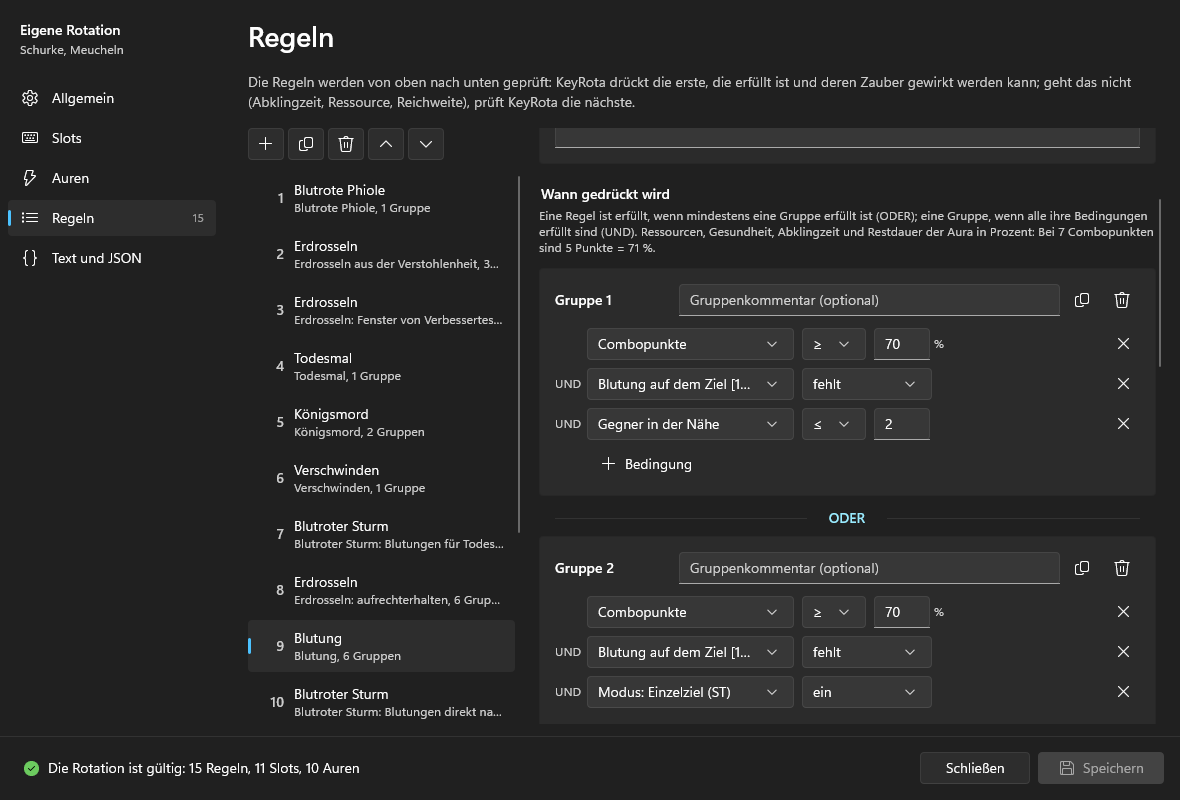This screenshot has width=1180, height=800.
Task: Delete the selected rule using trash icon
Action: click(x=345, y=144)
